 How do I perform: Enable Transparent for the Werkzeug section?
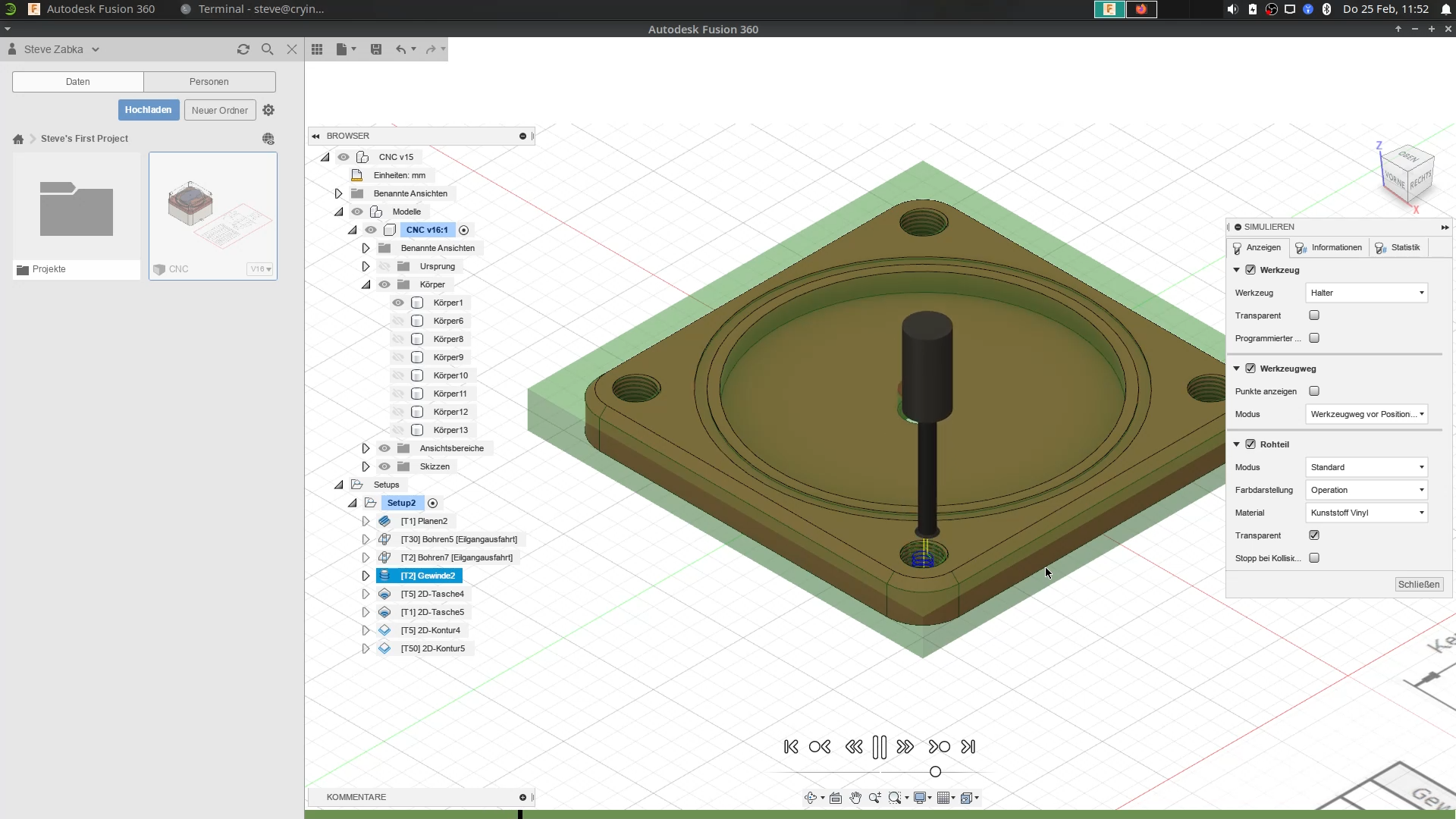[x=1314, y=315]
